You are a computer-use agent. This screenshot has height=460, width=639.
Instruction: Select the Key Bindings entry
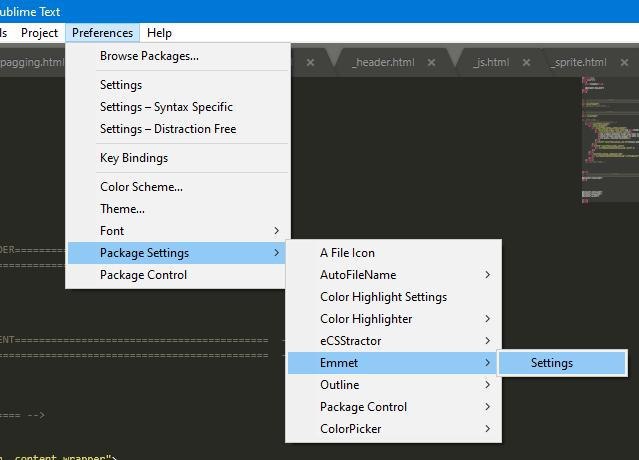point(178,158)
